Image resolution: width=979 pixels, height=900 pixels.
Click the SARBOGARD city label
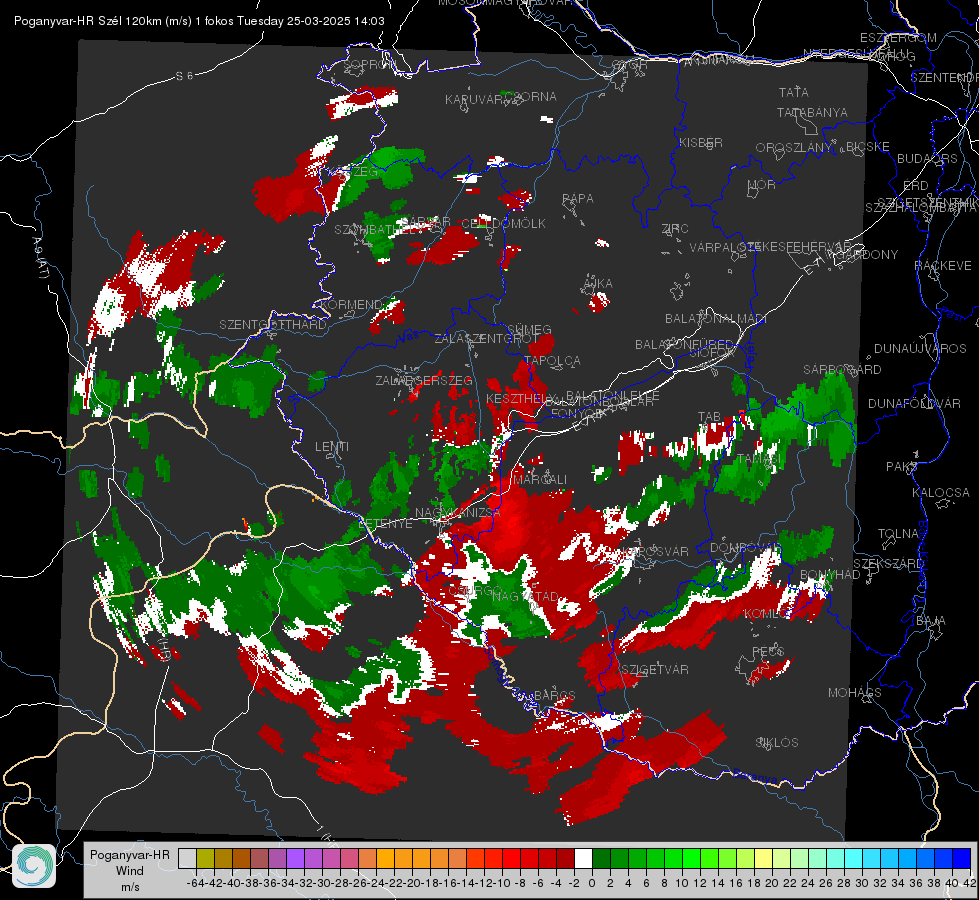[842, 370]
